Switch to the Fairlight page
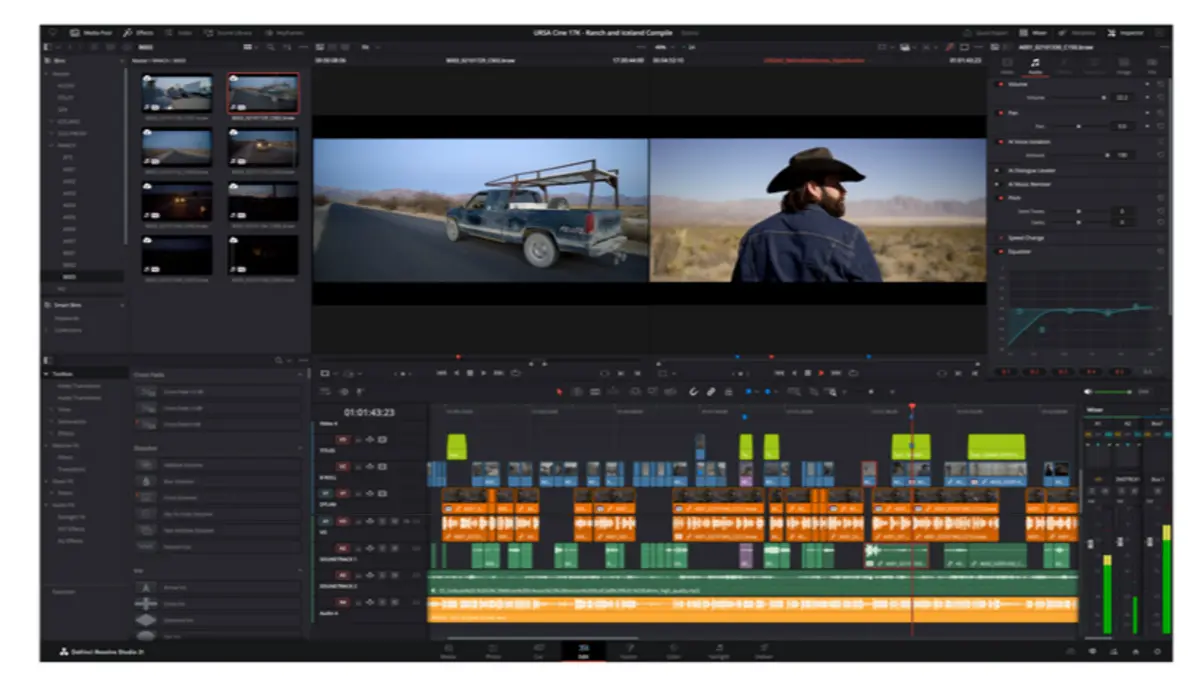 tap(718, 650)
